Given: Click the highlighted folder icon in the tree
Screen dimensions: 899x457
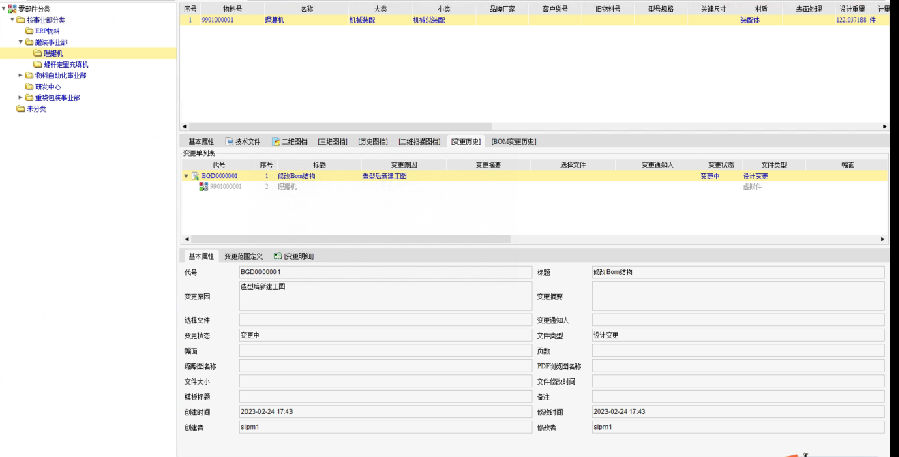Looking at the screenshot, I should [38, 53].
